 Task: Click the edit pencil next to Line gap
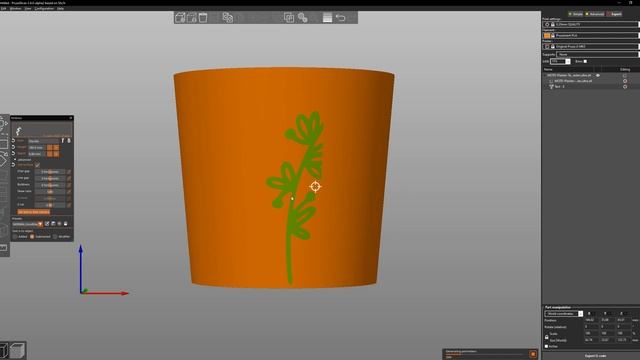(69, 178)
